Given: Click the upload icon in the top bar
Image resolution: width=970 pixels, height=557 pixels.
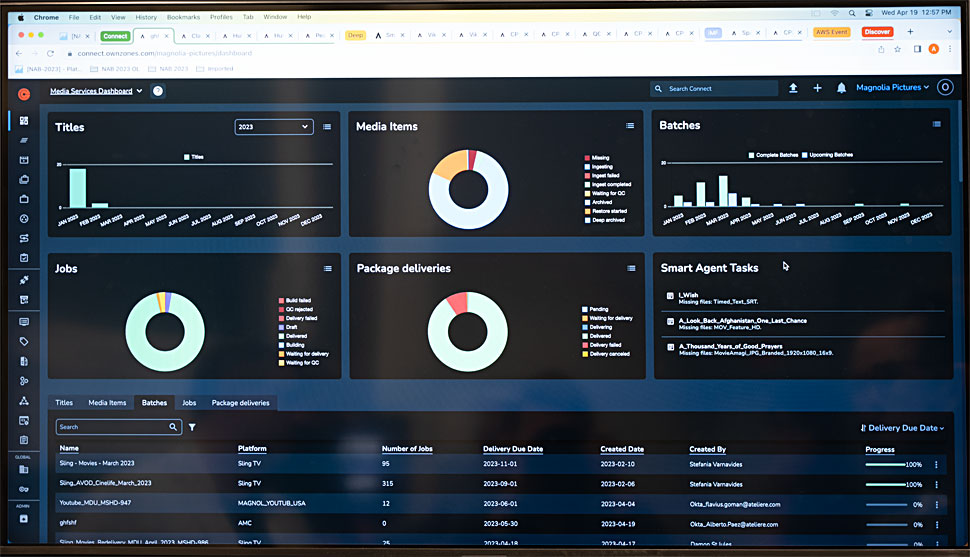Looking at the screenshot, I should (x=793, y=88).
